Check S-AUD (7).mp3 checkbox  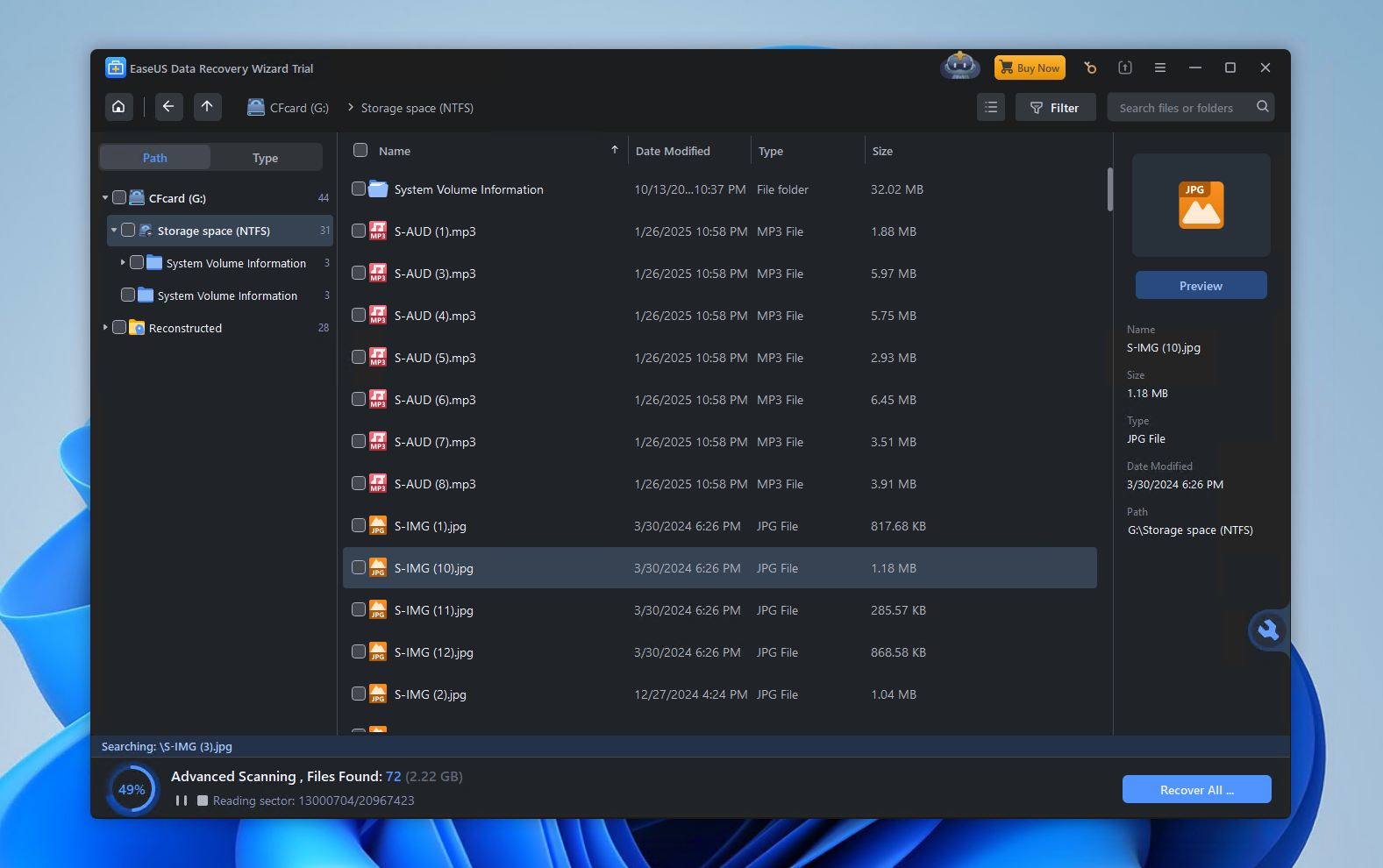tap(358, 441)
